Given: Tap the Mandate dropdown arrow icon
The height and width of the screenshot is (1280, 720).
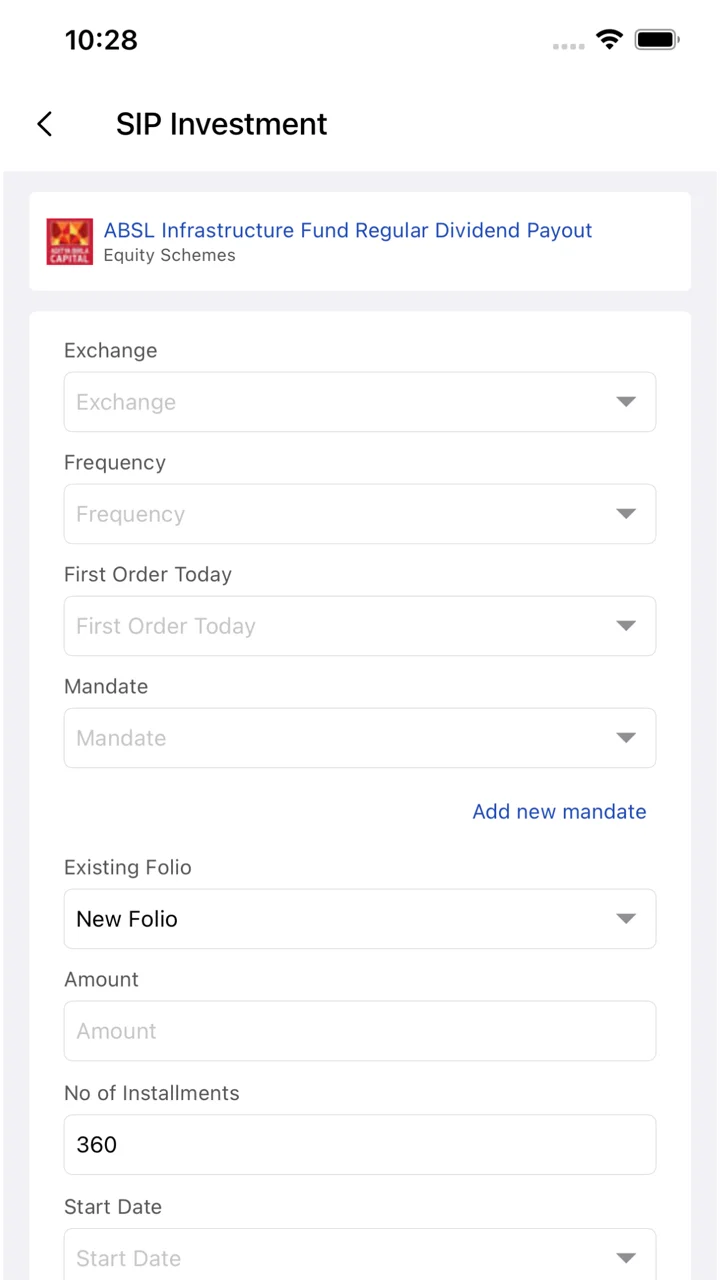Looking at the screenshot, I should 626,738.
